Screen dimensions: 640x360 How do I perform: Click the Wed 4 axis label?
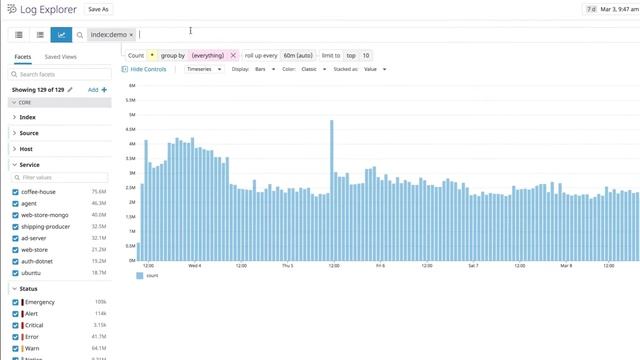tap(195, 266)
